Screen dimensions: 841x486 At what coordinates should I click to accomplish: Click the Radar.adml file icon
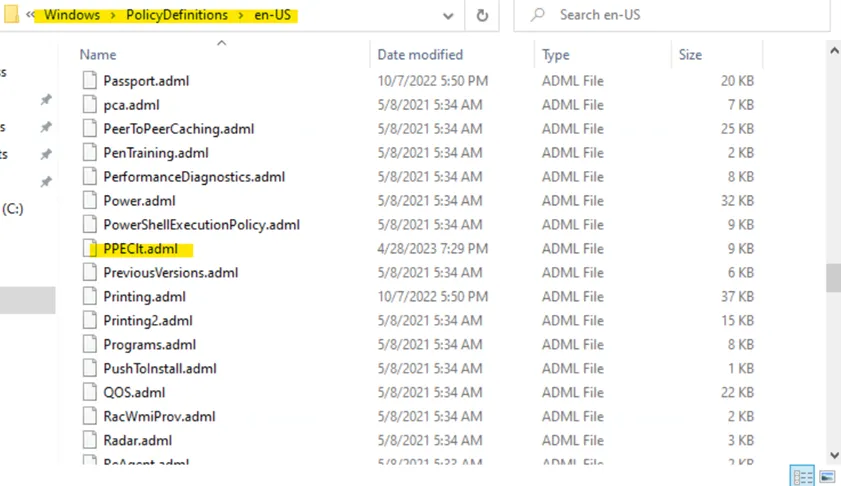(90, 440)
